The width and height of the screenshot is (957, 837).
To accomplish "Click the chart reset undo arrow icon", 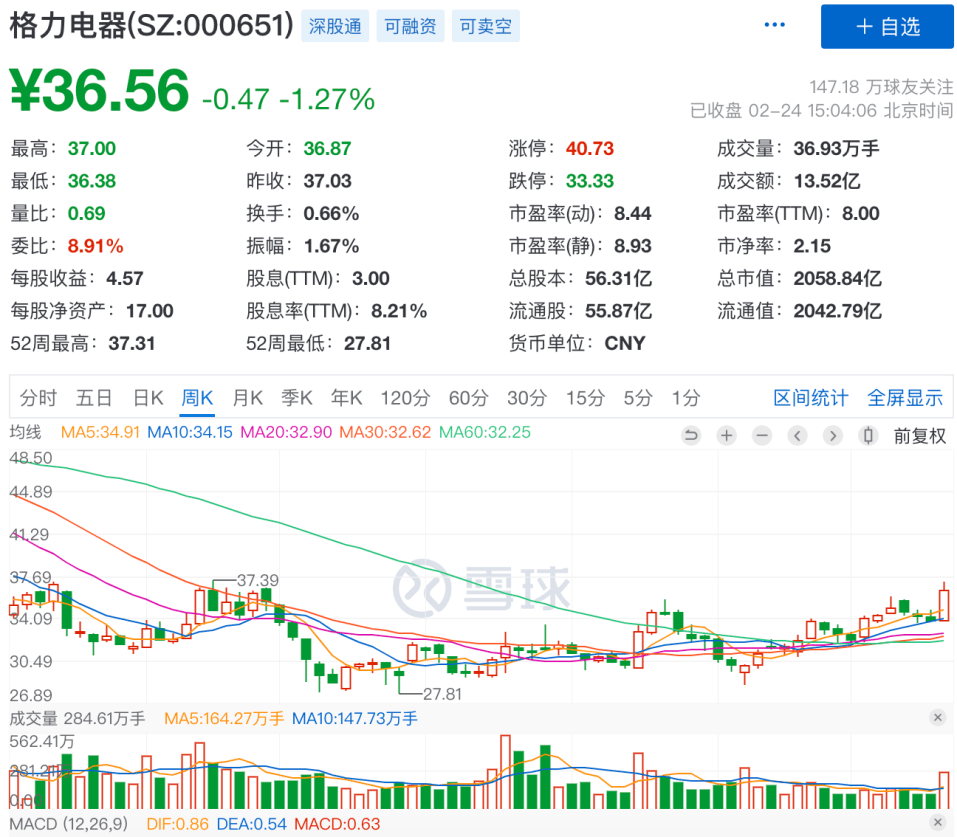I will point(691,435).
